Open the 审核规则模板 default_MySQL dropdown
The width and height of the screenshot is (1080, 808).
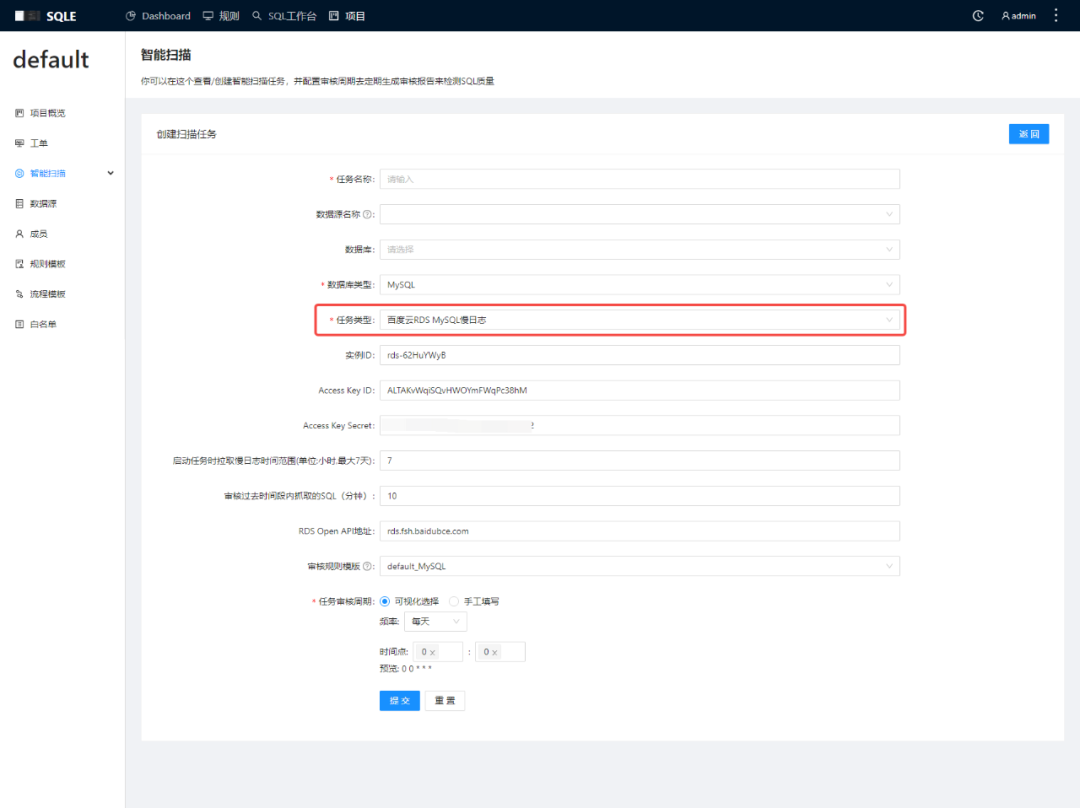point(639,566)
